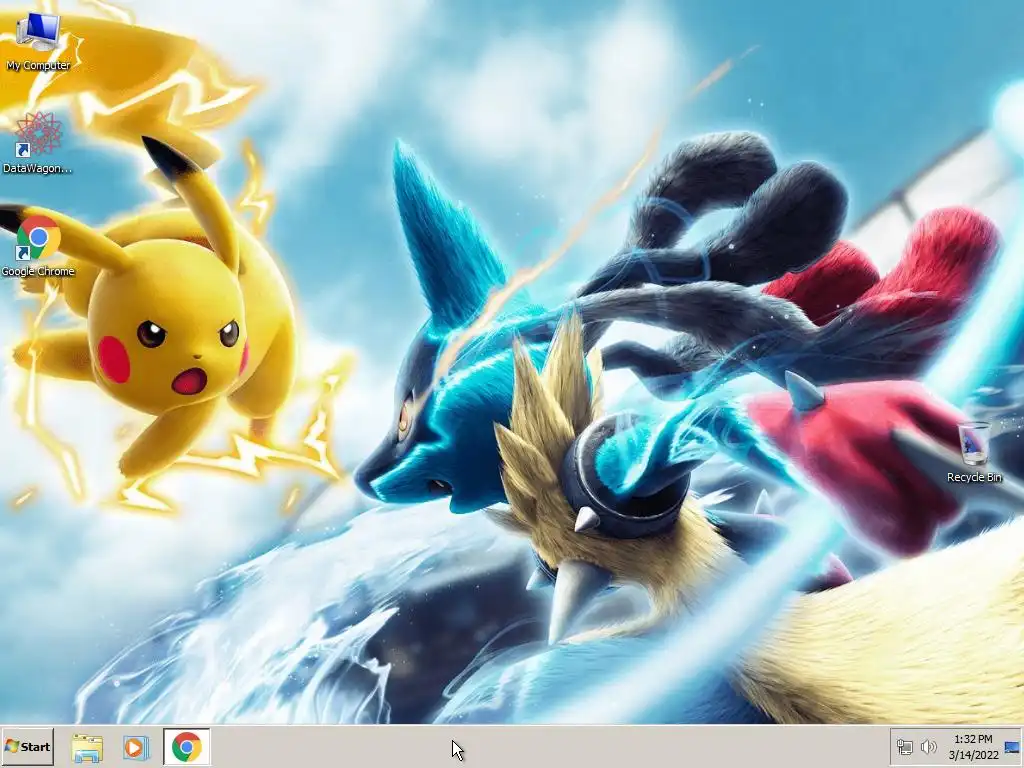Open the Start menu
1024x768 pixels.
coord(27,746)
